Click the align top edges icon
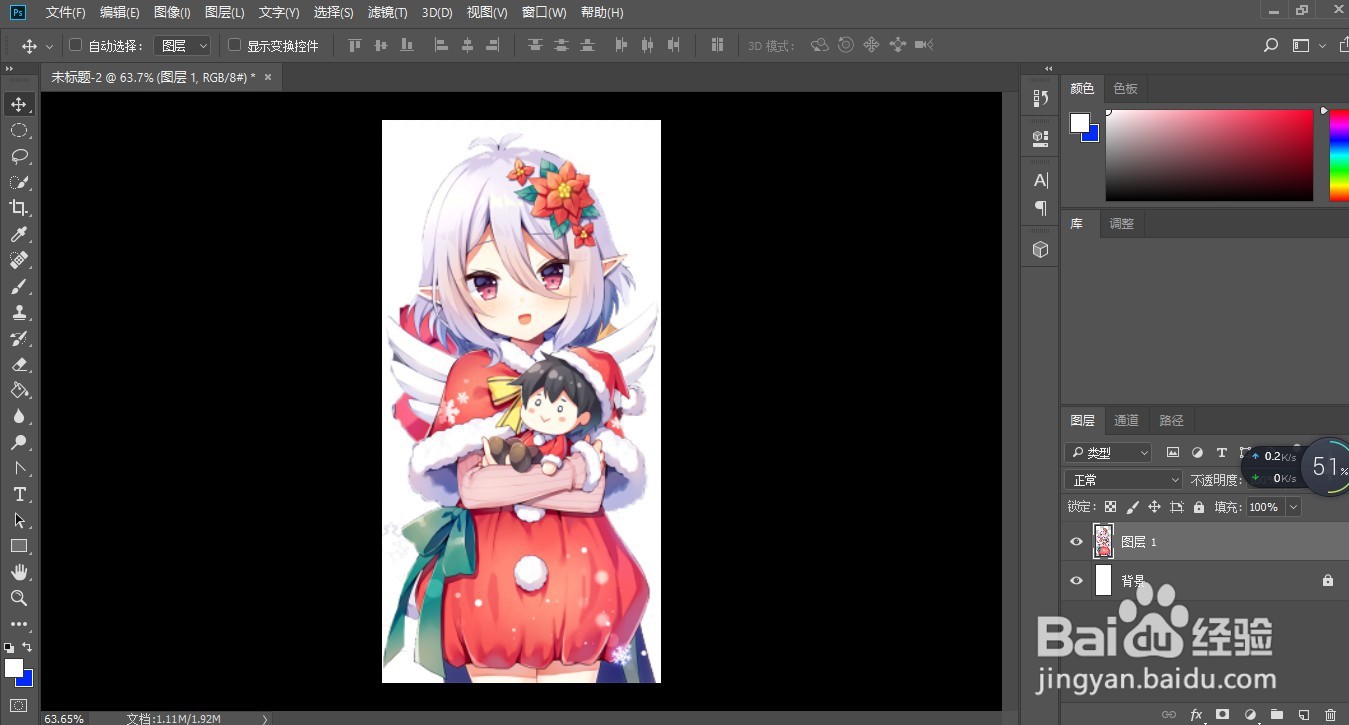Image resolution: width=1349 pixels, height=725 pixels. [x=354, y=45]
